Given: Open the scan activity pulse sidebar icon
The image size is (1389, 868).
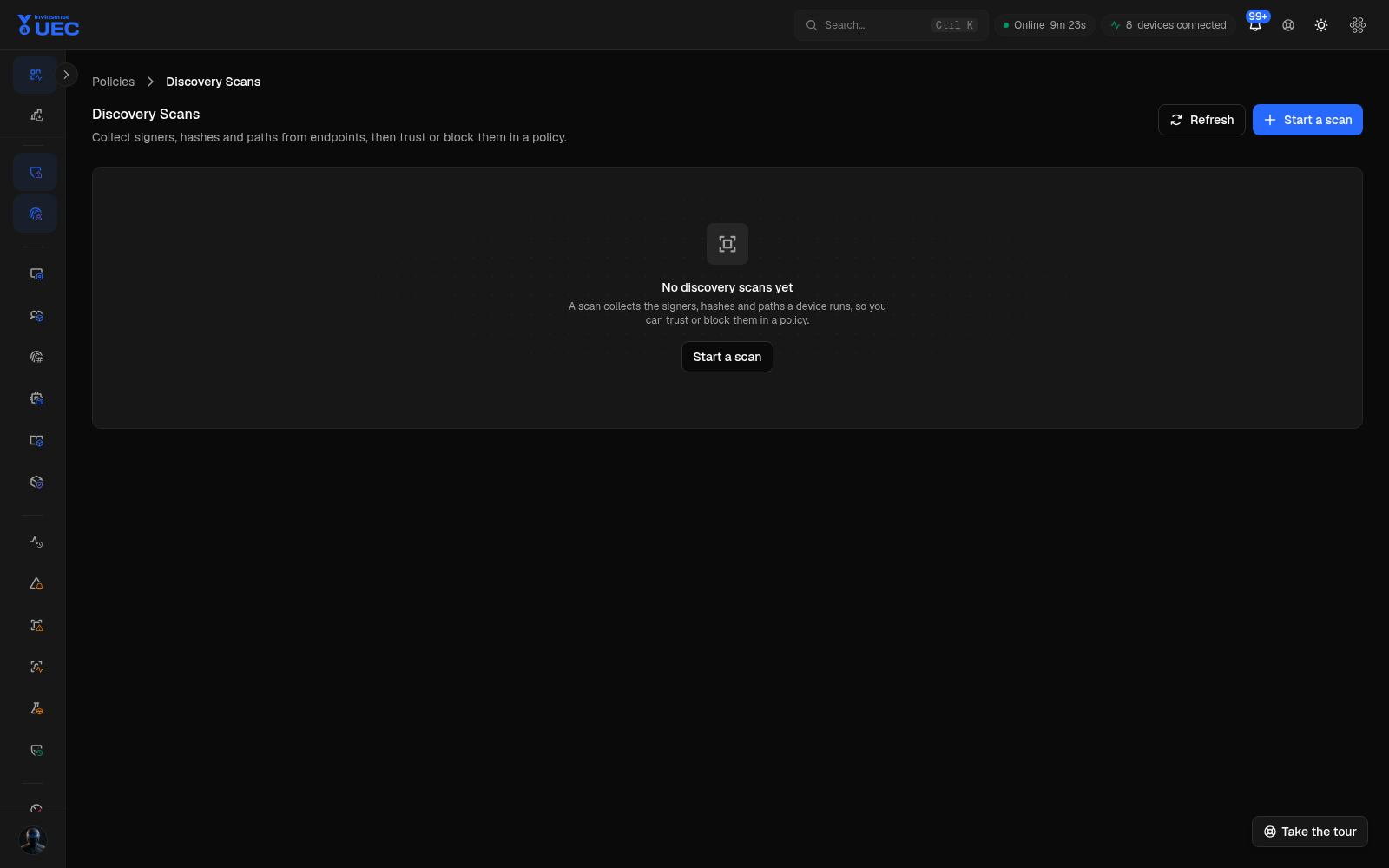Looking at the screenshot, I should point(36,667).
